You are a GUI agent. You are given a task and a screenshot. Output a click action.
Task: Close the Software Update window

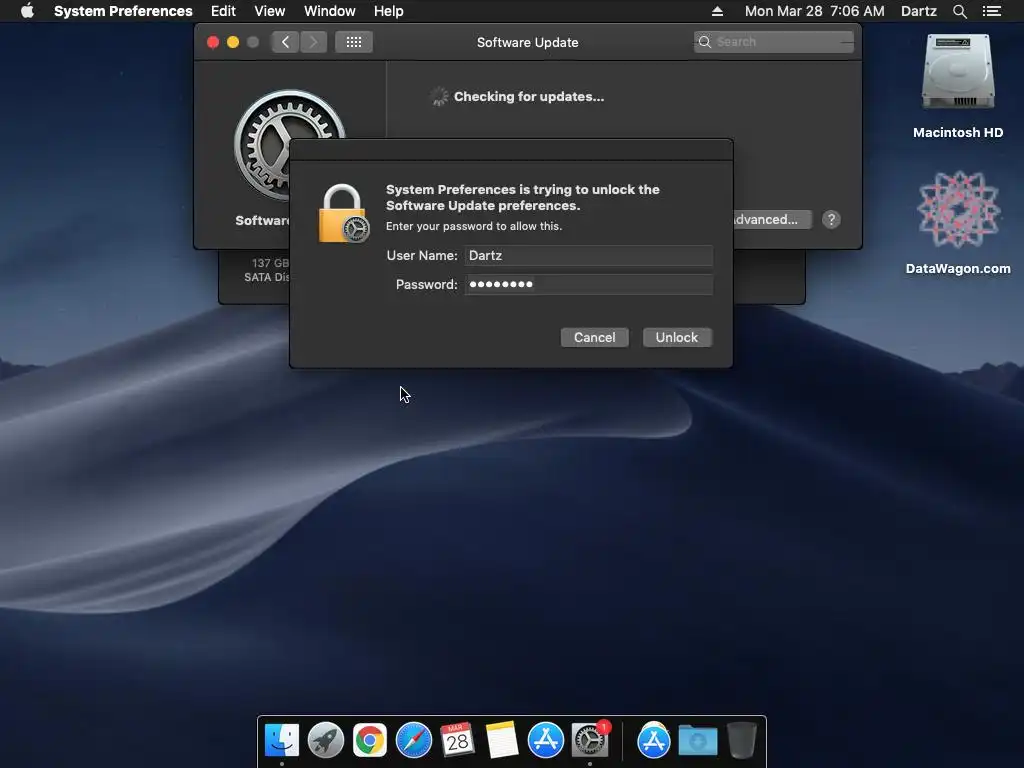pyautogui.click(x=213, y=42)
